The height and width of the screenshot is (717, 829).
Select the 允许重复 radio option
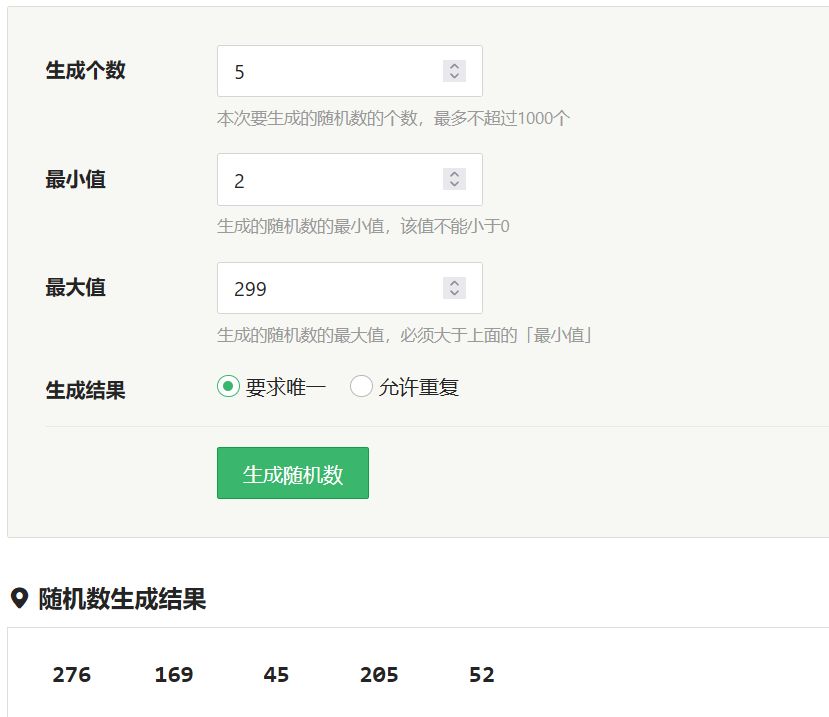pos(361,387)
